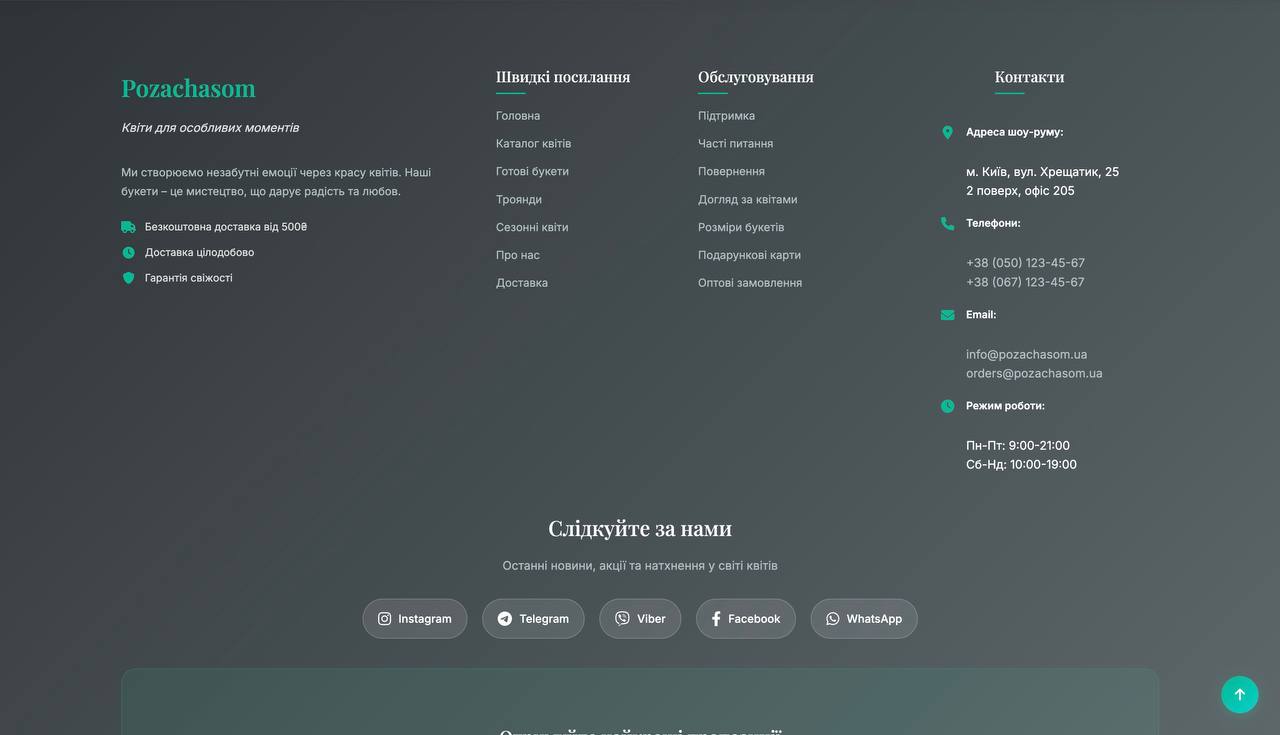Click the Телефони label
Viewport: 1280px width, 735px height.
[x=993, y=223]
